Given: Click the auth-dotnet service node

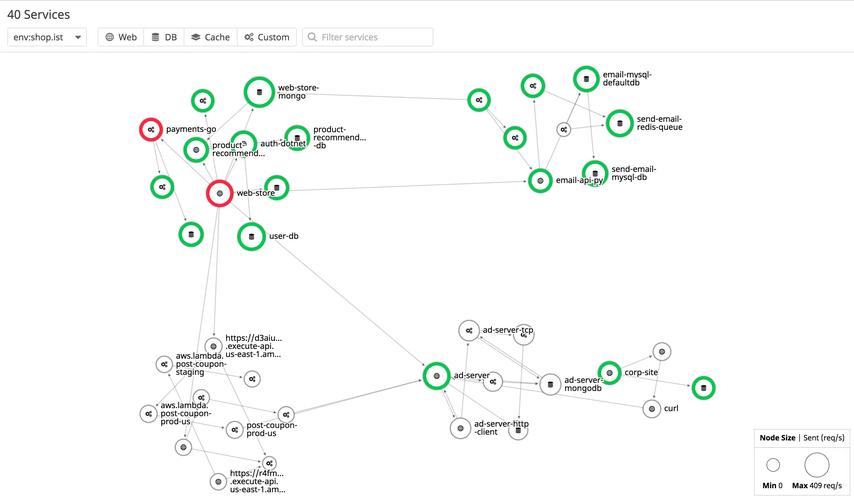Looking at the screenshot, I should (243, 144).
